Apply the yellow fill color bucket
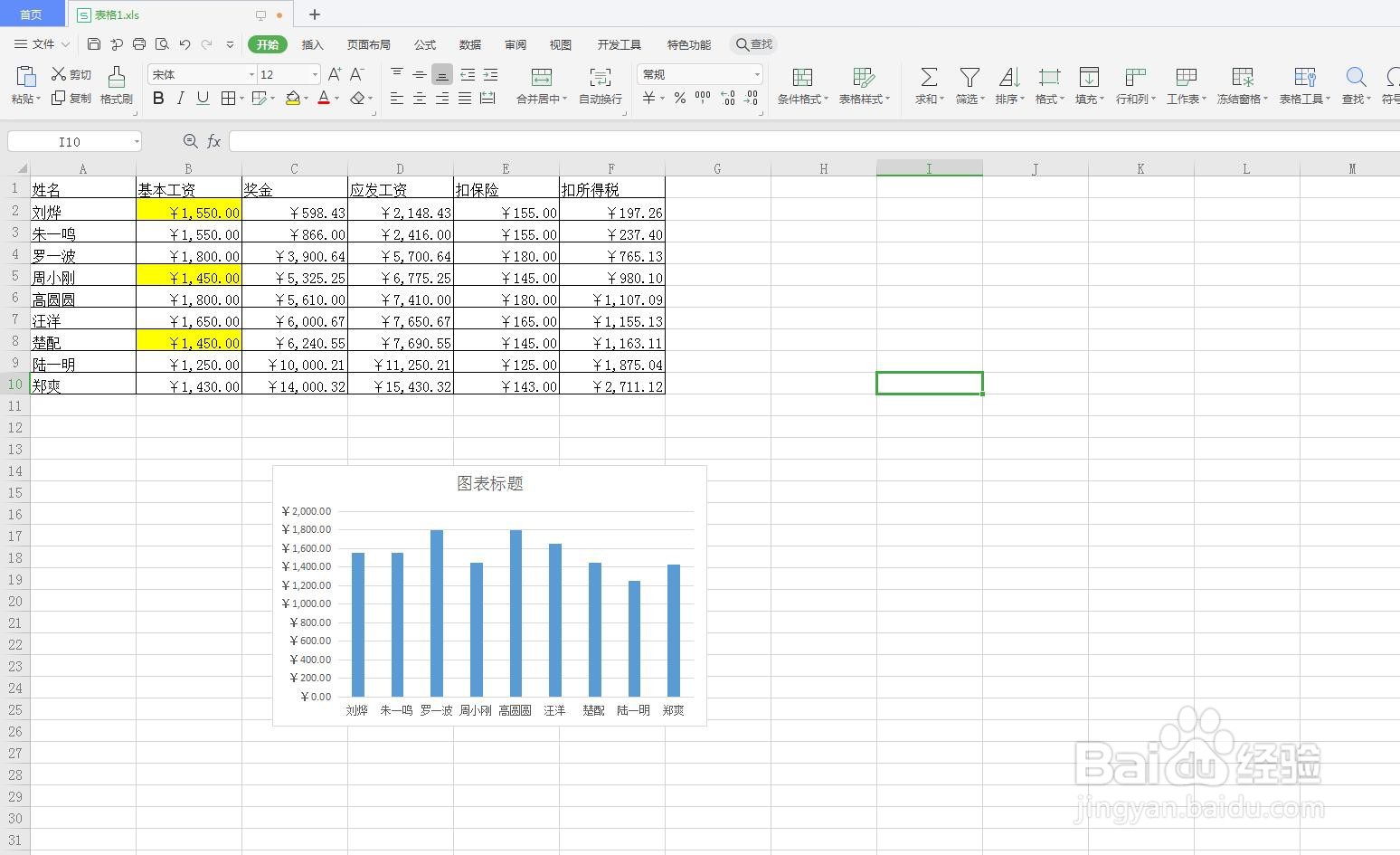 [x=292, y=98]
